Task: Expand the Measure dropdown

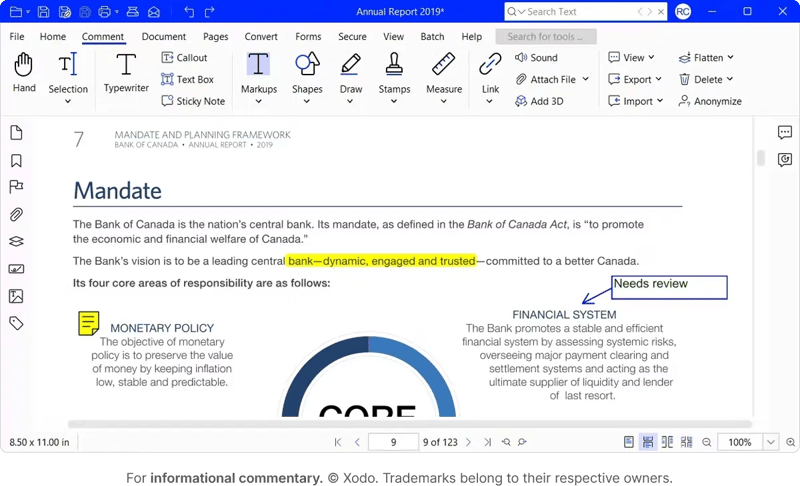Action: [x=444, y=101]
